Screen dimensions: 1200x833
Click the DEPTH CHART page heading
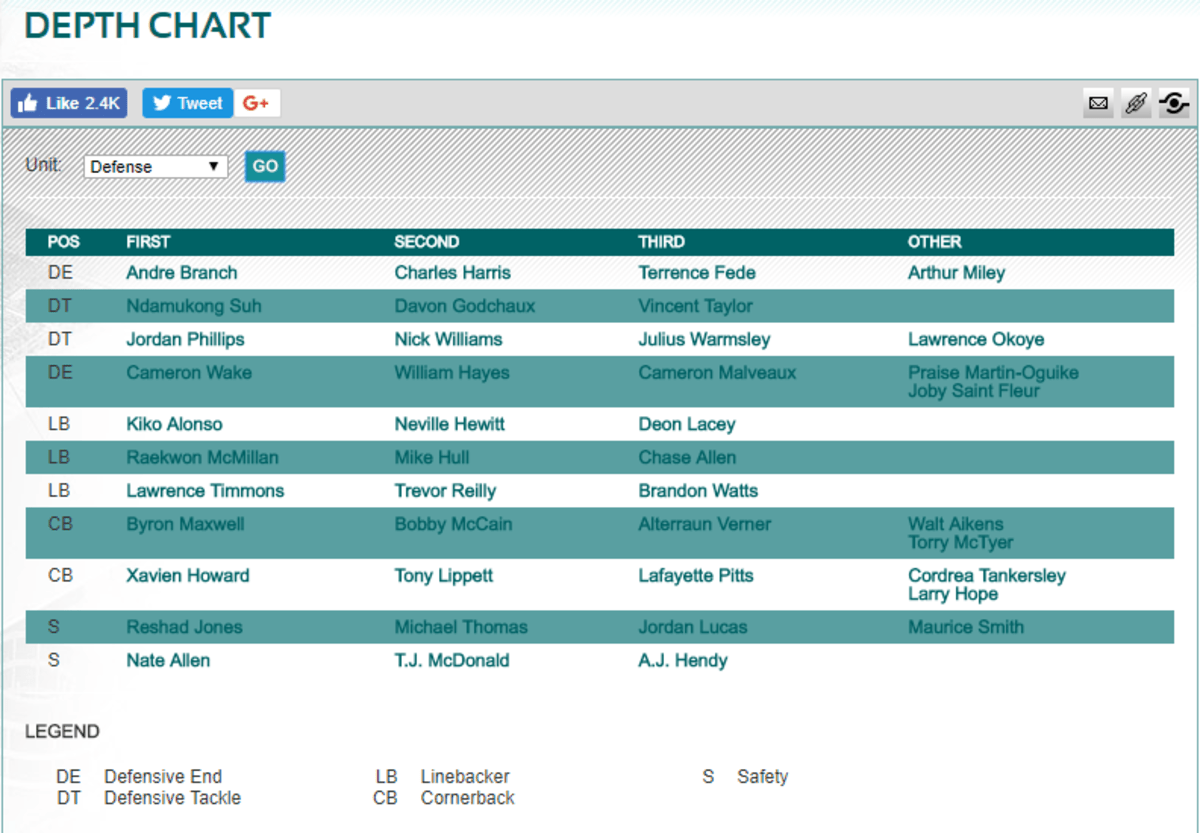(x=148, y=26)
